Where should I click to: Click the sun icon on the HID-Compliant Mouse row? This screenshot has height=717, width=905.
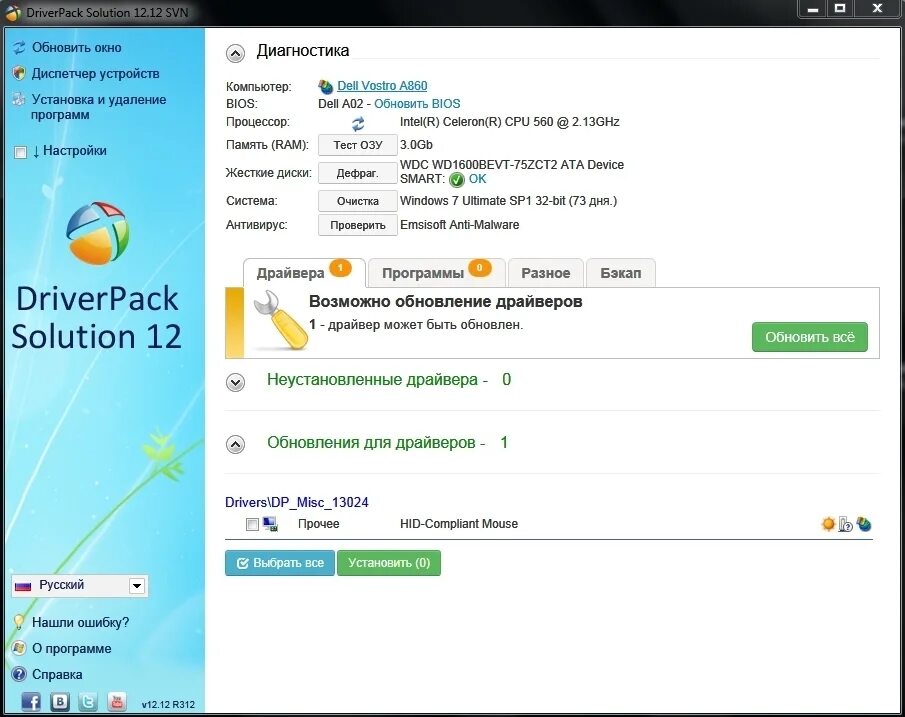[x=827, y=523]
